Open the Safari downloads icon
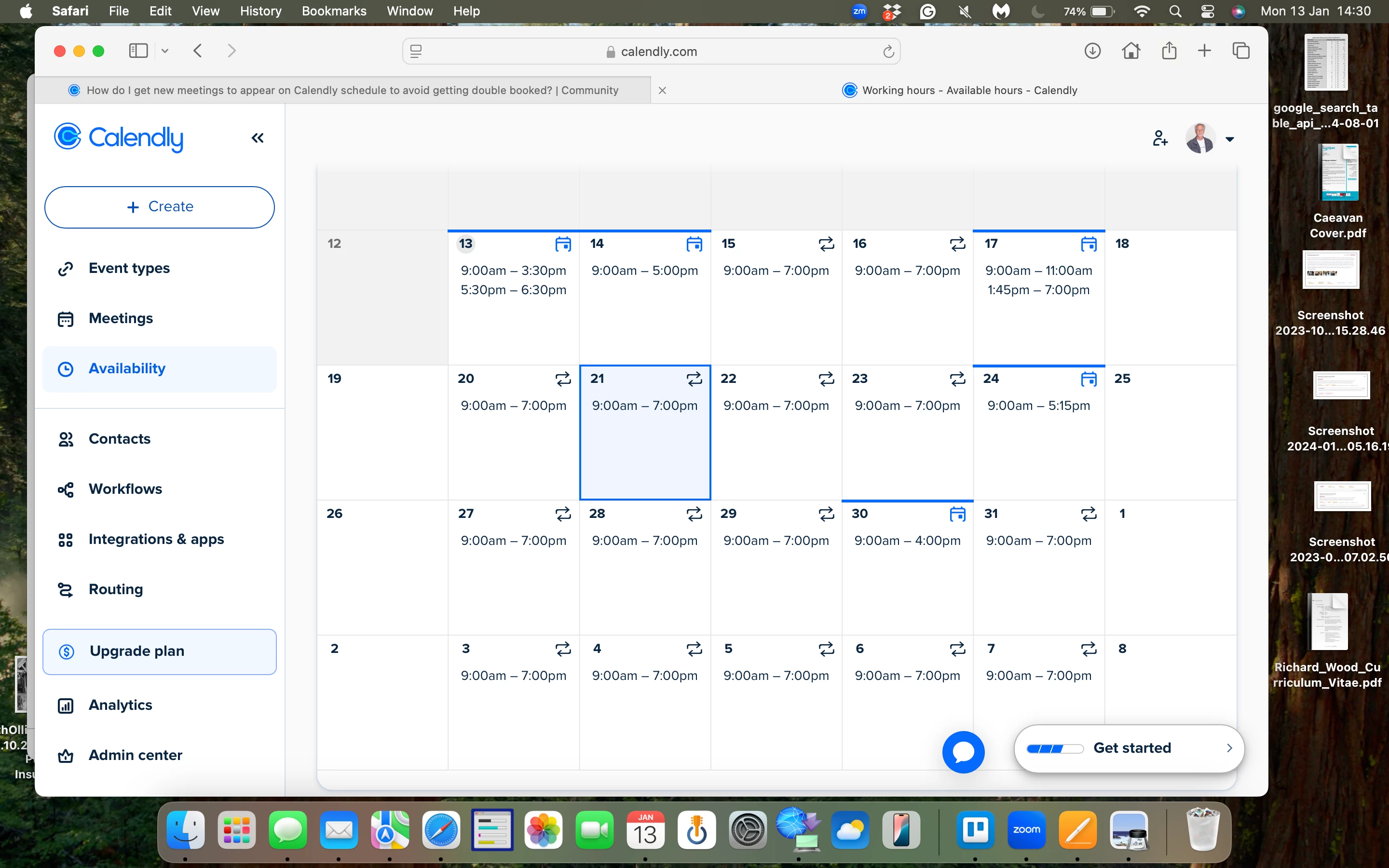Image resolution: width=1389 pixels, height=868 pixels. pyautogui.click(x=1092, y=51)
